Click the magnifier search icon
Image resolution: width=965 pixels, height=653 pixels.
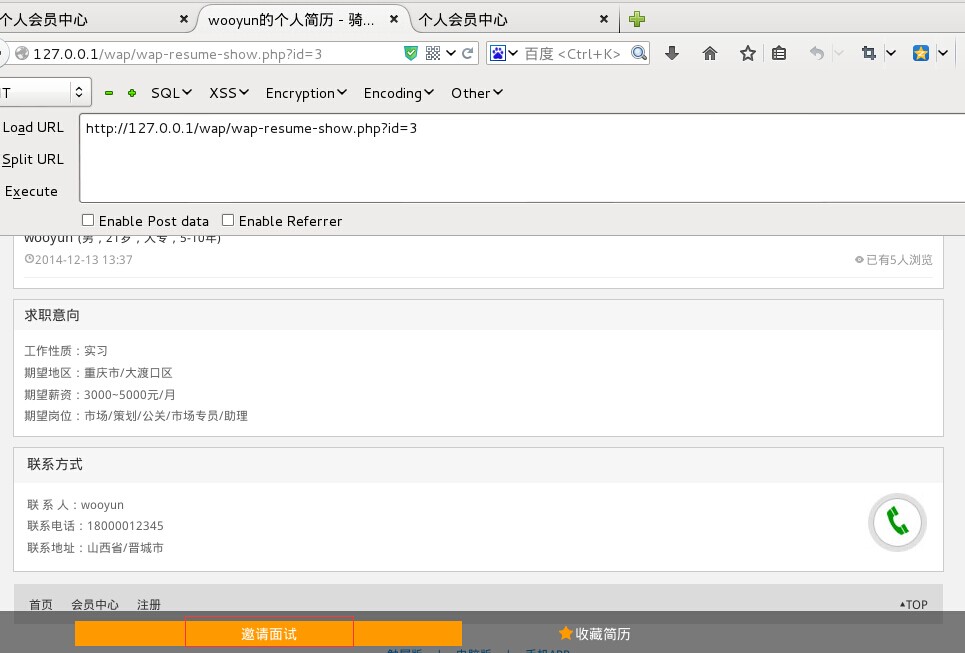639,54
